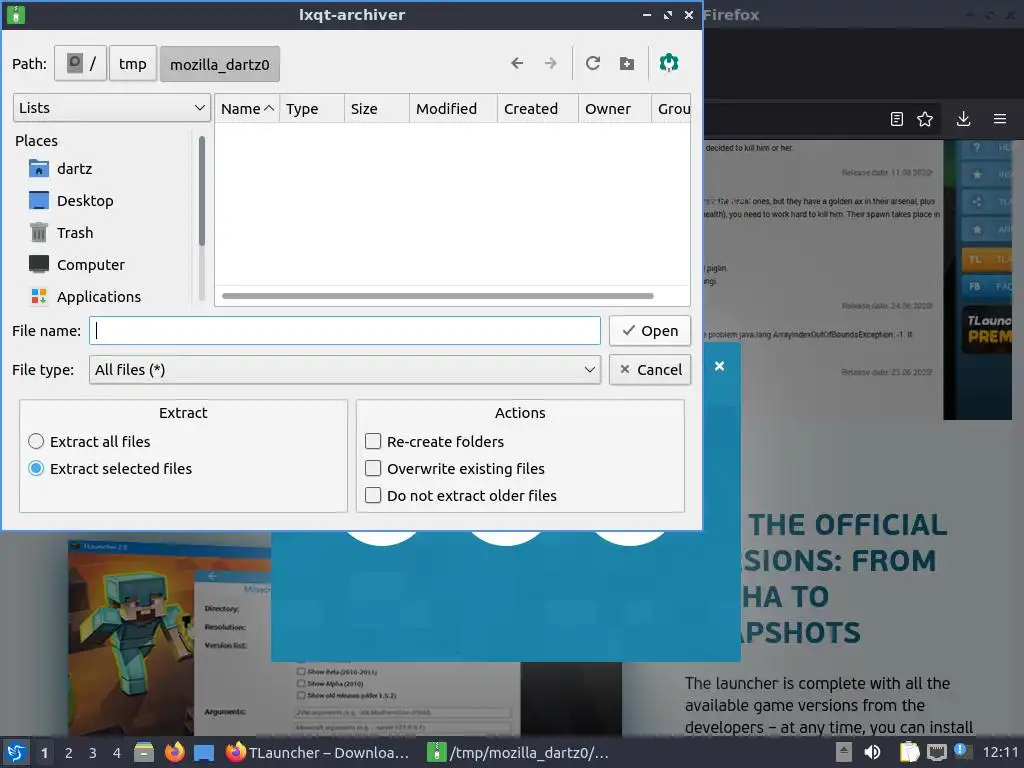Close the blue overlay with white X
1024x768 pixels.
pos(720,366)
